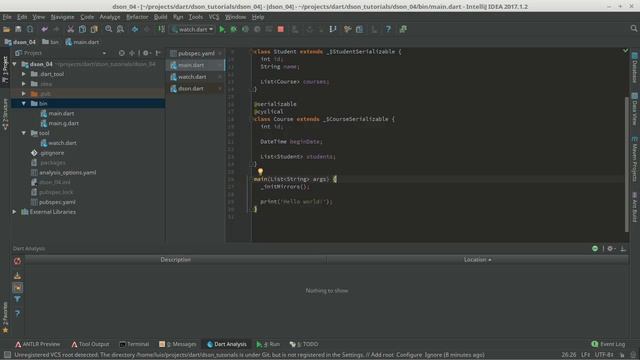Sort by Location column header
This screenshot has height=360, width=640.
tap(477, 260)
